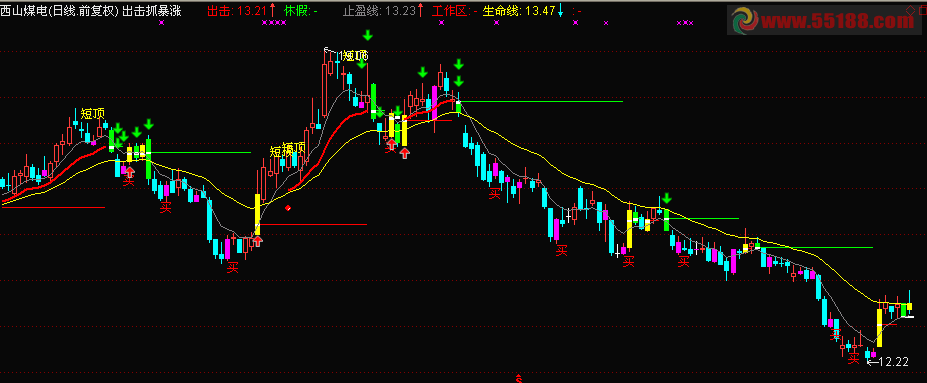Screen dimensions: 927x383
Task: Click the 工作区 indicator label
Action: click(x=450, y=11)
